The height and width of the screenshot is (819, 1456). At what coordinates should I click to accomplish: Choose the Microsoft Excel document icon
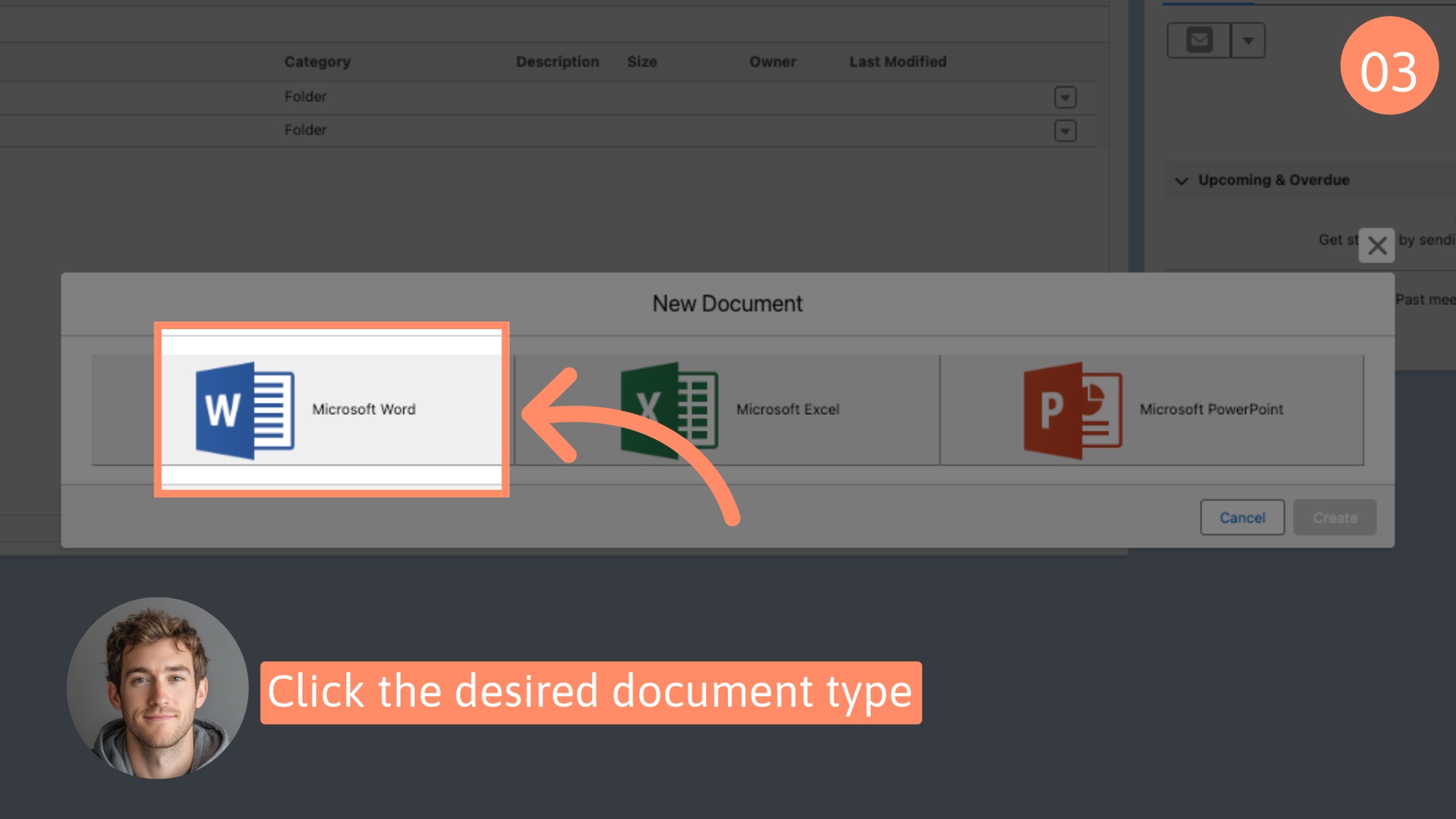click(670, 410)
